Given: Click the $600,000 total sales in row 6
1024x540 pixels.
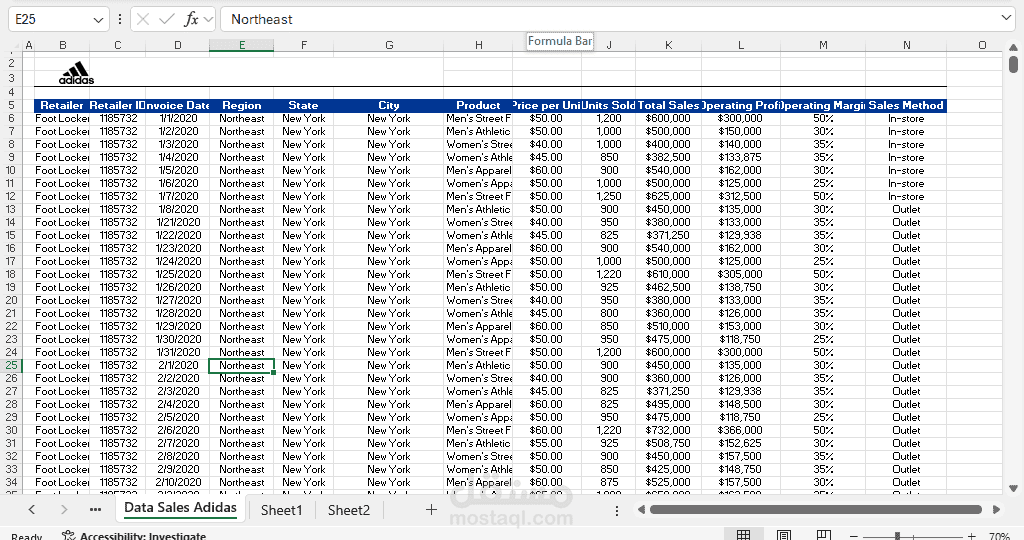Looking at the screenshot, I should coord(668,119).
